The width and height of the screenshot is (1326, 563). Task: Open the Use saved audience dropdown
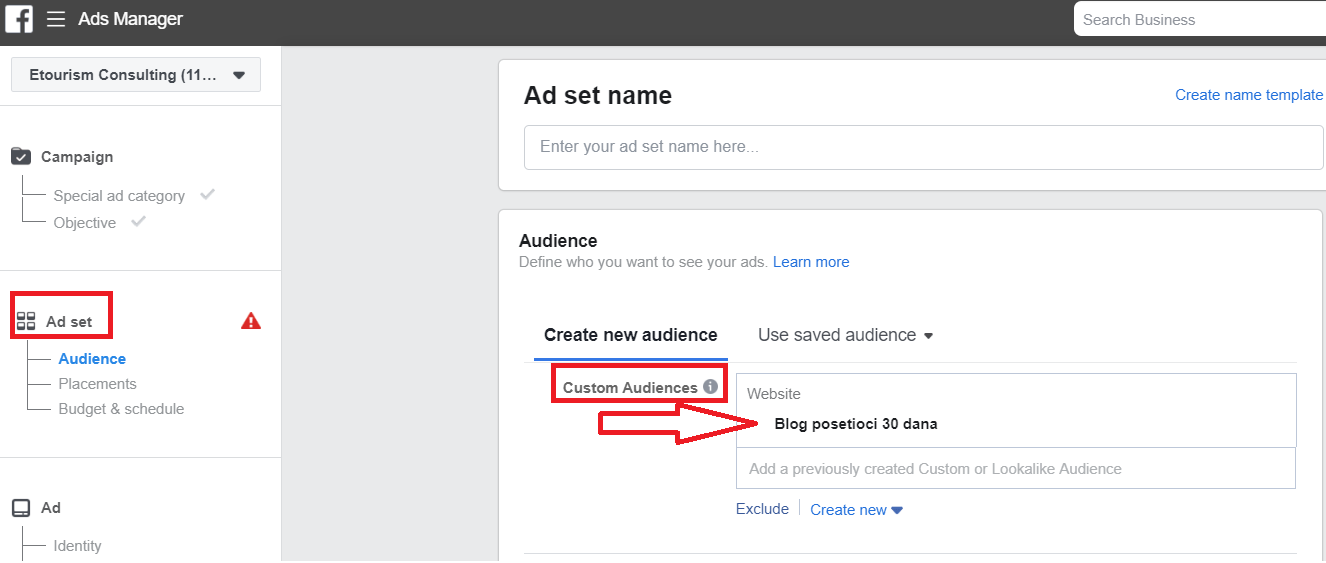[x=845, y=335]
